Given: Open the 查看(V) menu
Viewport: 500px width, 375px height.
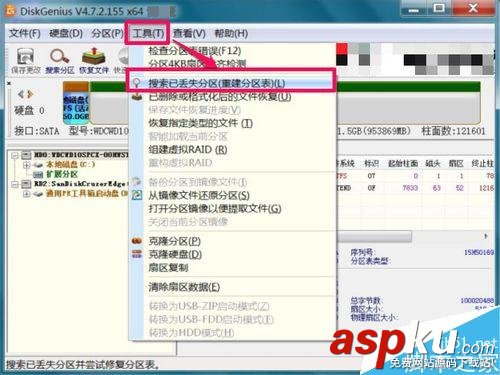Looking at the screenshot, I should coord(189,33).
